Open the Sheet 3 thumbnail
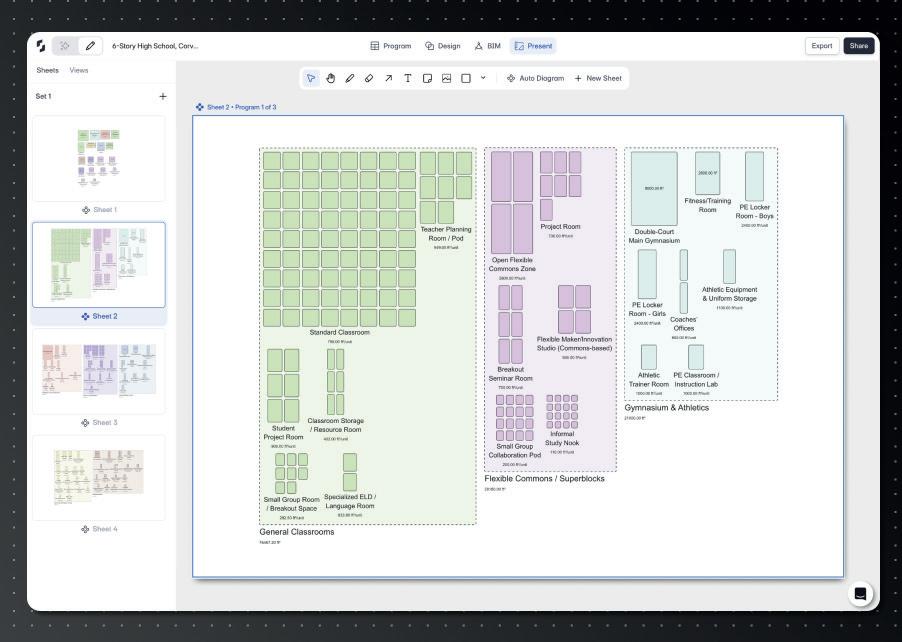The image size is (902, 642). tap(99, 371)
